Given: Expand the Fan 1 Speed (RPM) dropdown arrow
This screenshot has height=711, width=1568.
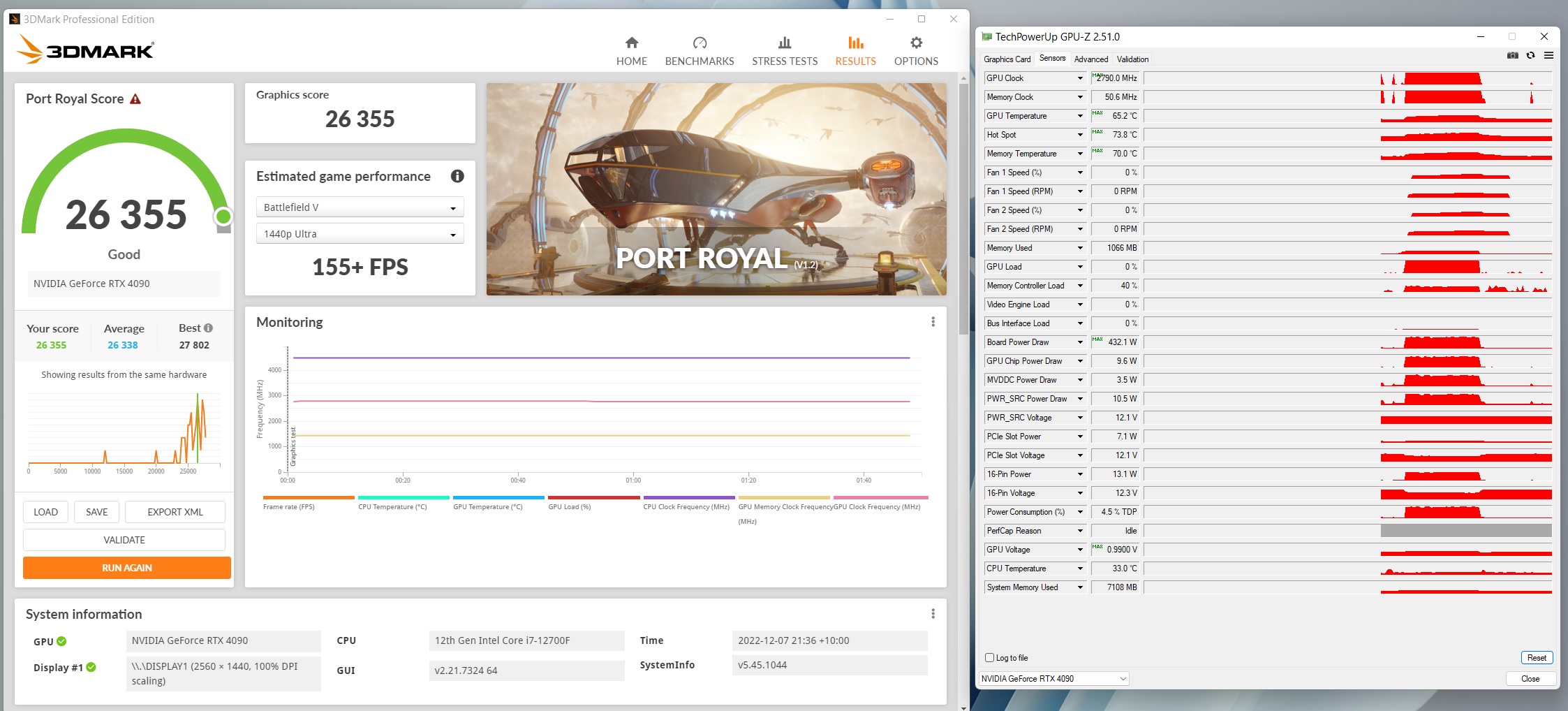Looking at the screenshot, I should click(x=1080, y=191).
